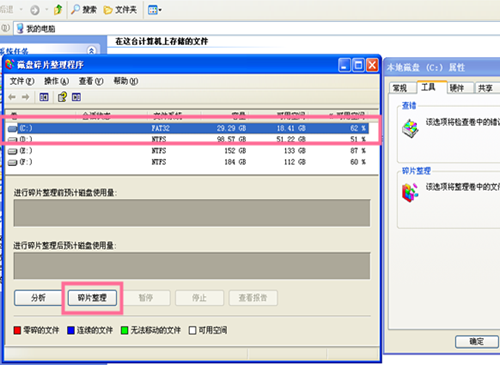The height and width of the screenshot is (365, 500).
Task: Click the 分析 (Analyze) button
Action: (38, 298)
